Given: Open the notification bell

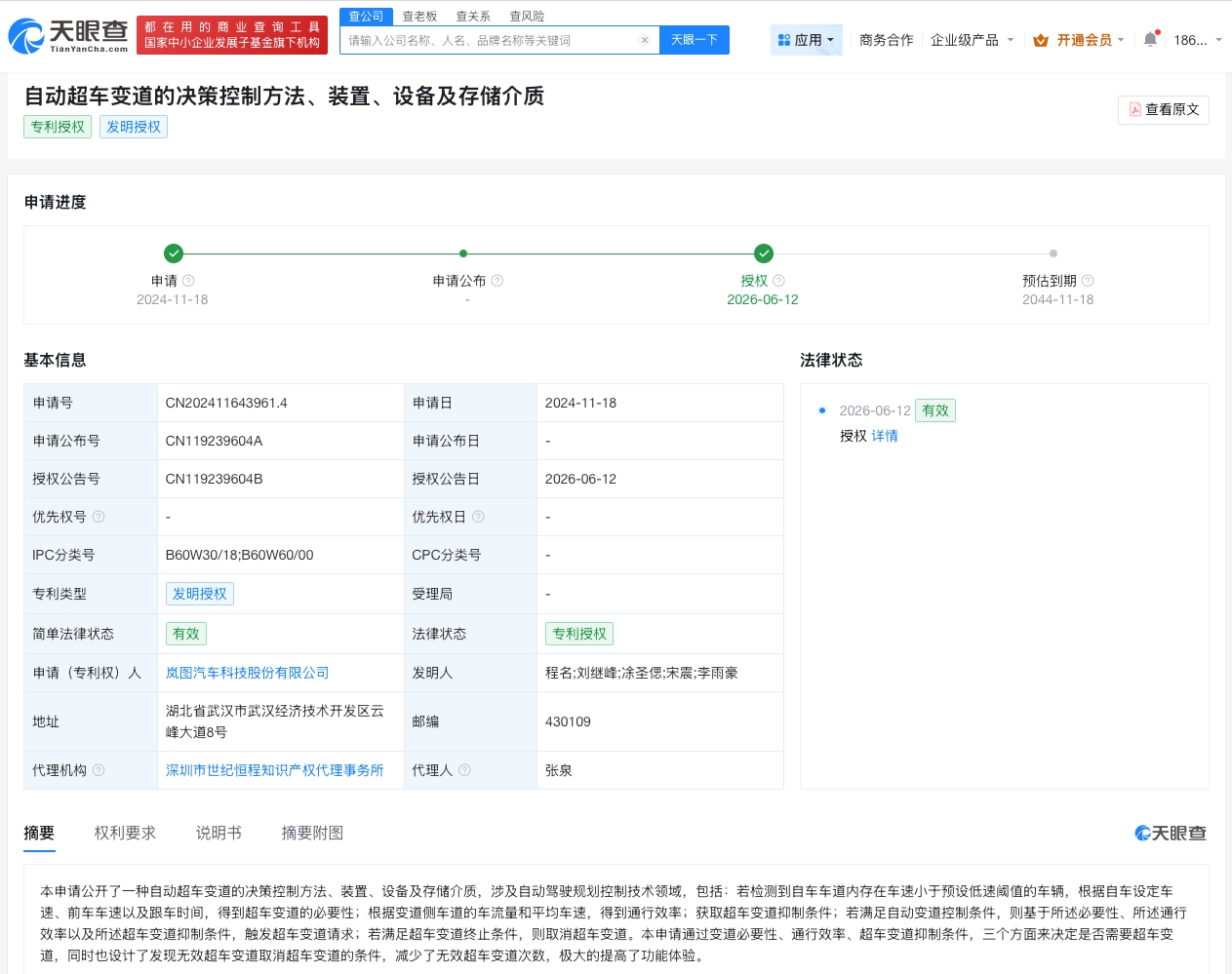Looking at the screenshot, I should point(1150,40).
